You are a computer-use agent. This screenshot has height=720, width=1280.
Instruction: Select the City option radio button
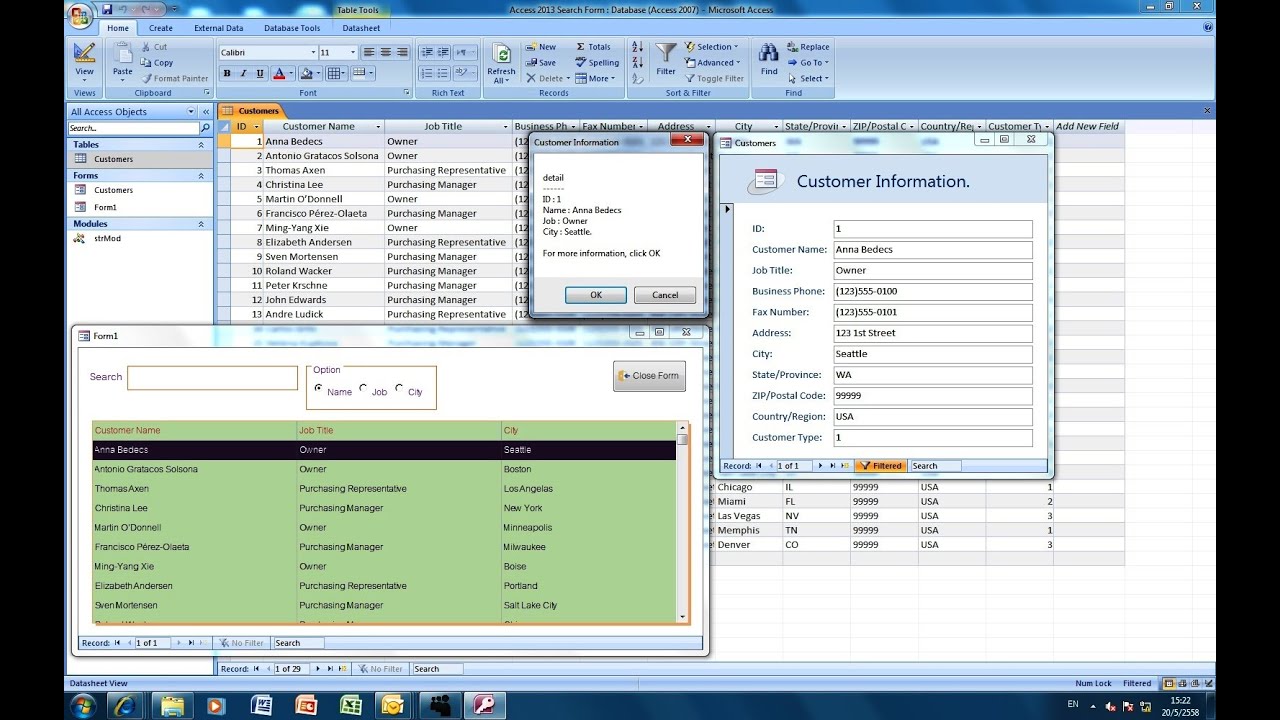pos(399,388)
